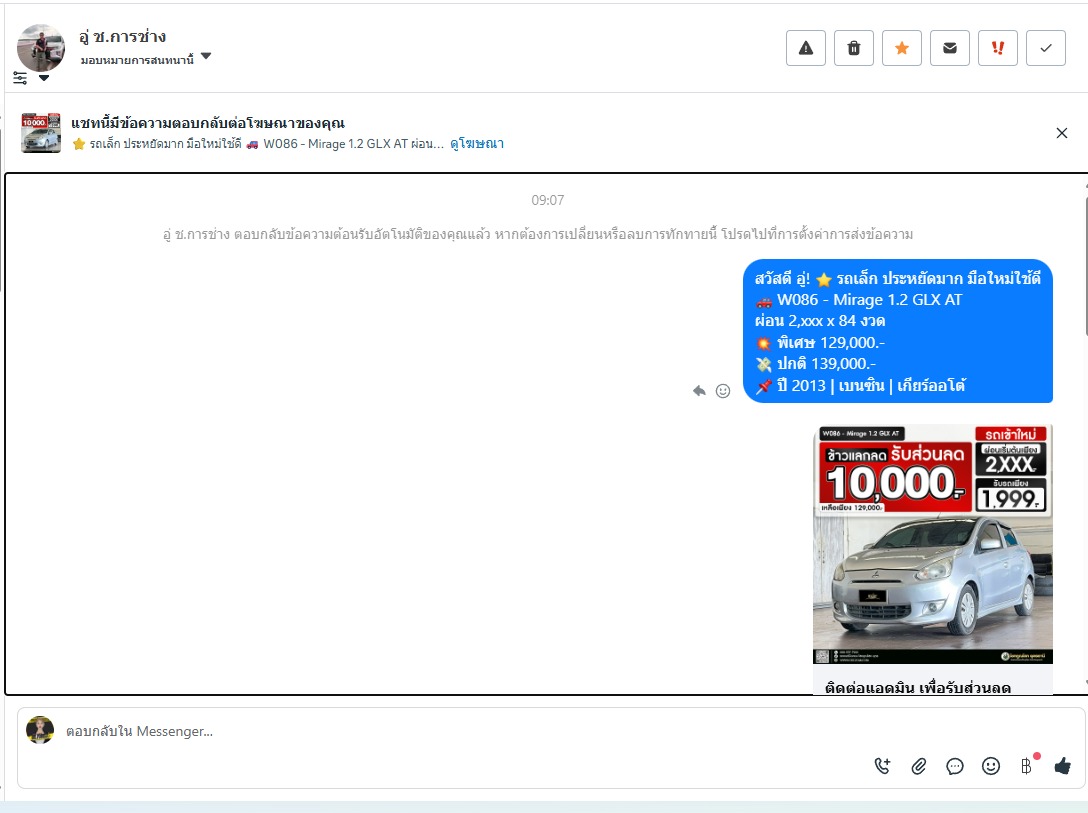Flag conversation as priority with red exclamation
The height and width of the screenshot is (813, 1088).
[997, 49]
